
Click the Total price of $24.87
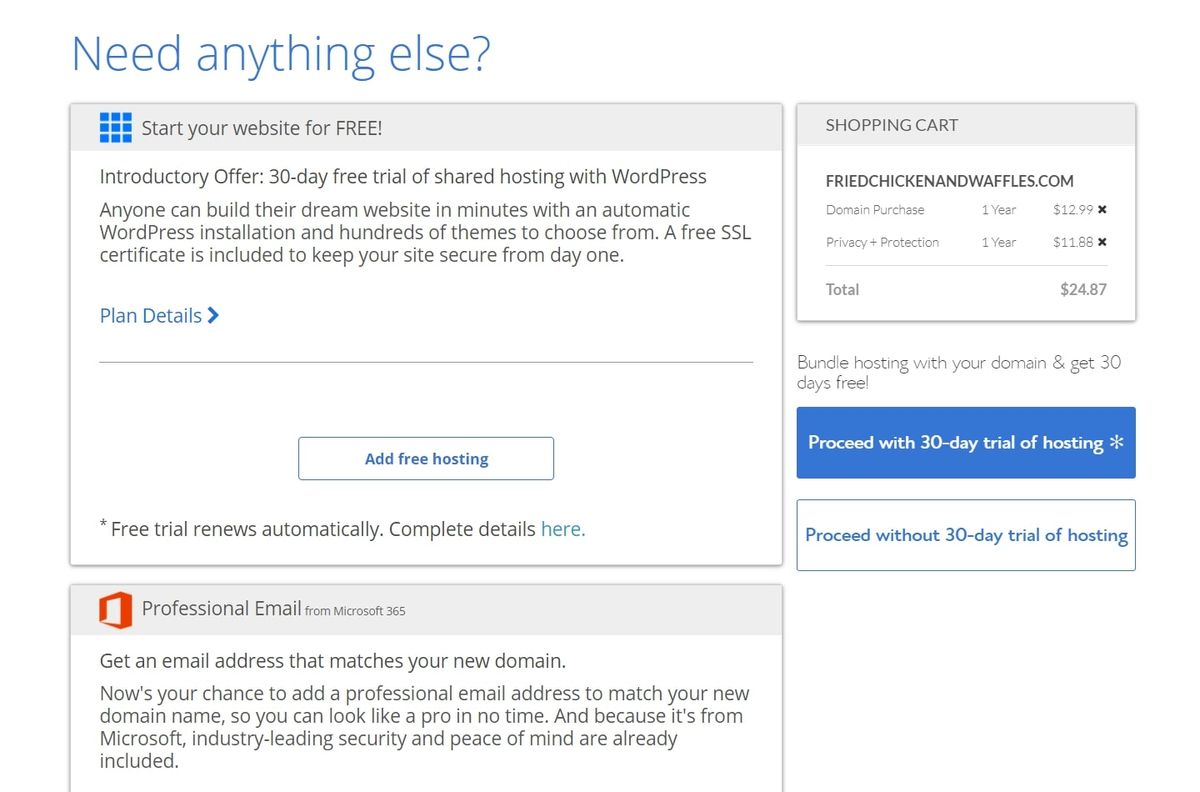point(1083,289)
